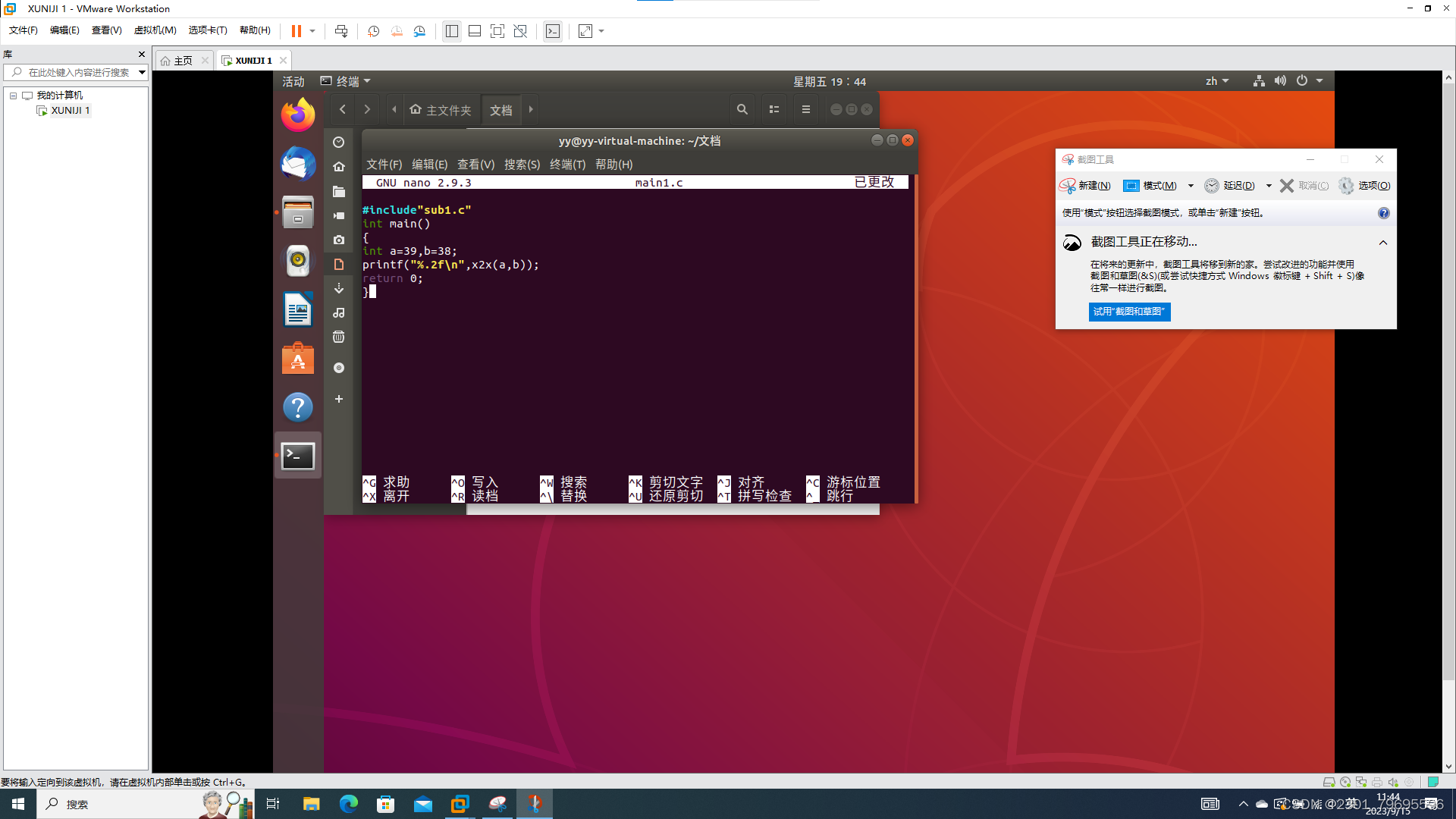
Task: Toggle the library sidebar view icon
Action: [x=452, y=31]
